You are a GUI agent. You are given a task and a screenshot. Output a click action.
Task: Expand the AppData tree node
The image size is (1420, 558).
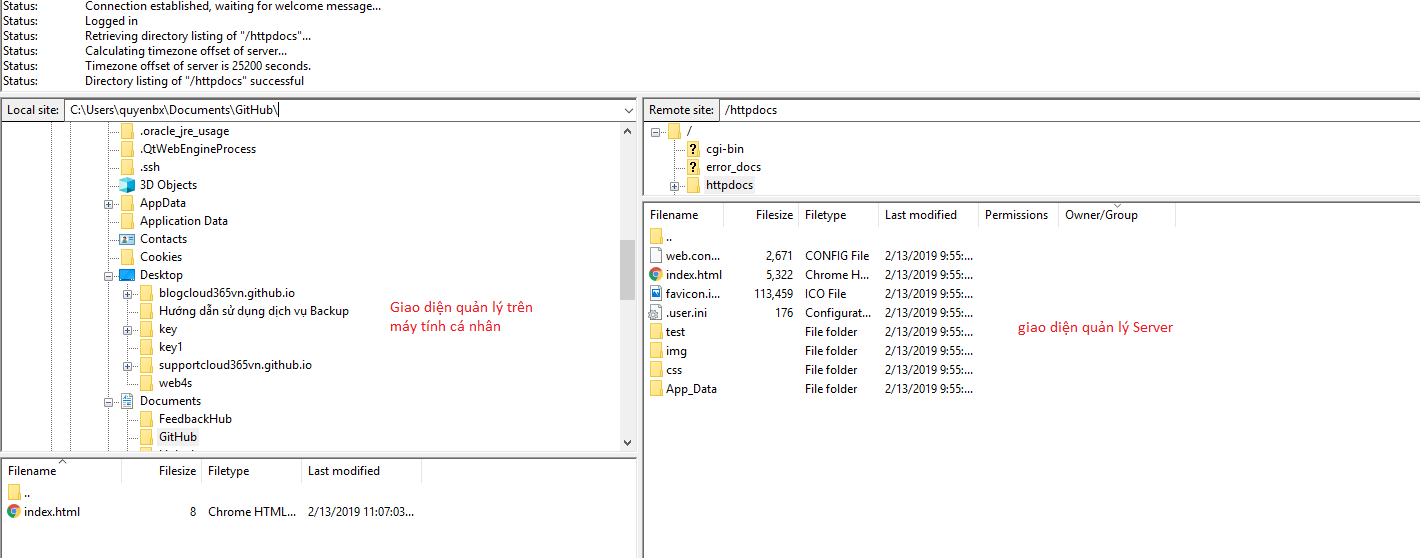click(x=108, y=204)
